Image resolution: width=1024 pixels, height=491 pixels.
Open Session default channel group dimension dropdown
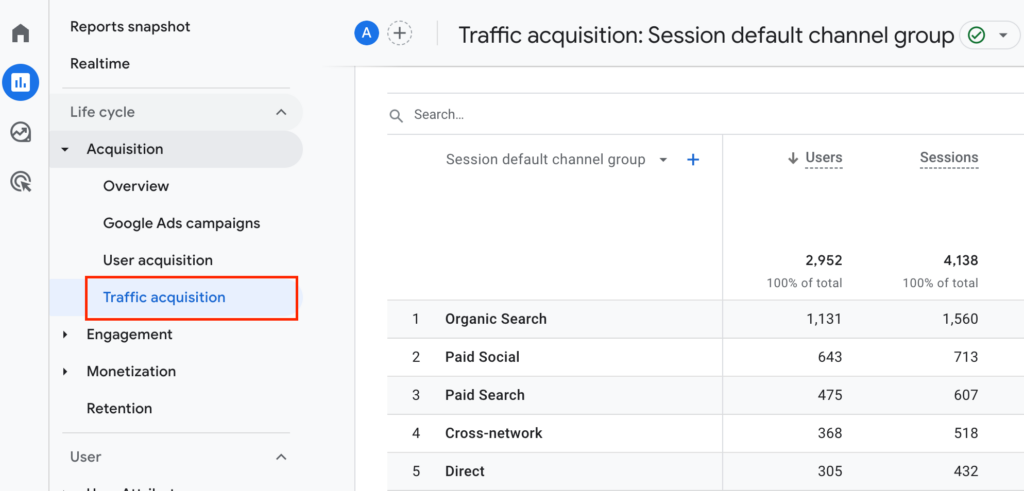click(x=664, y=160)
